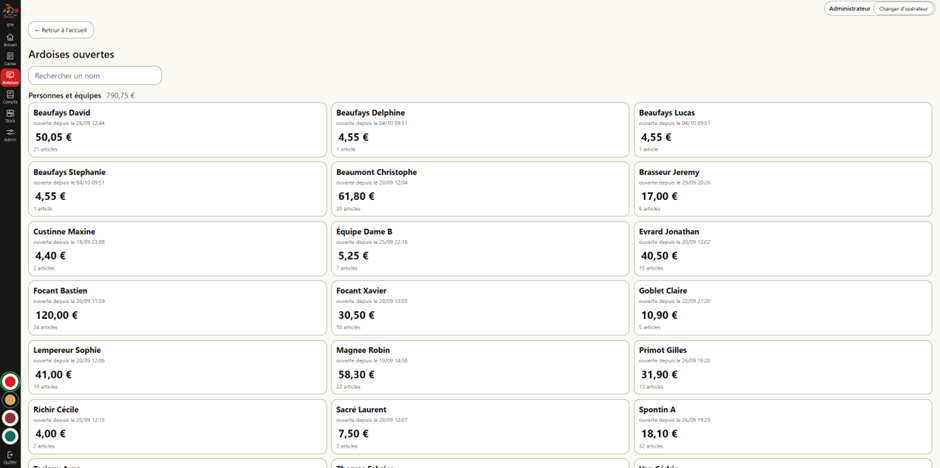Select the red color theme circle
This screenshot has width=940, height=468.
tap(10, 382)
